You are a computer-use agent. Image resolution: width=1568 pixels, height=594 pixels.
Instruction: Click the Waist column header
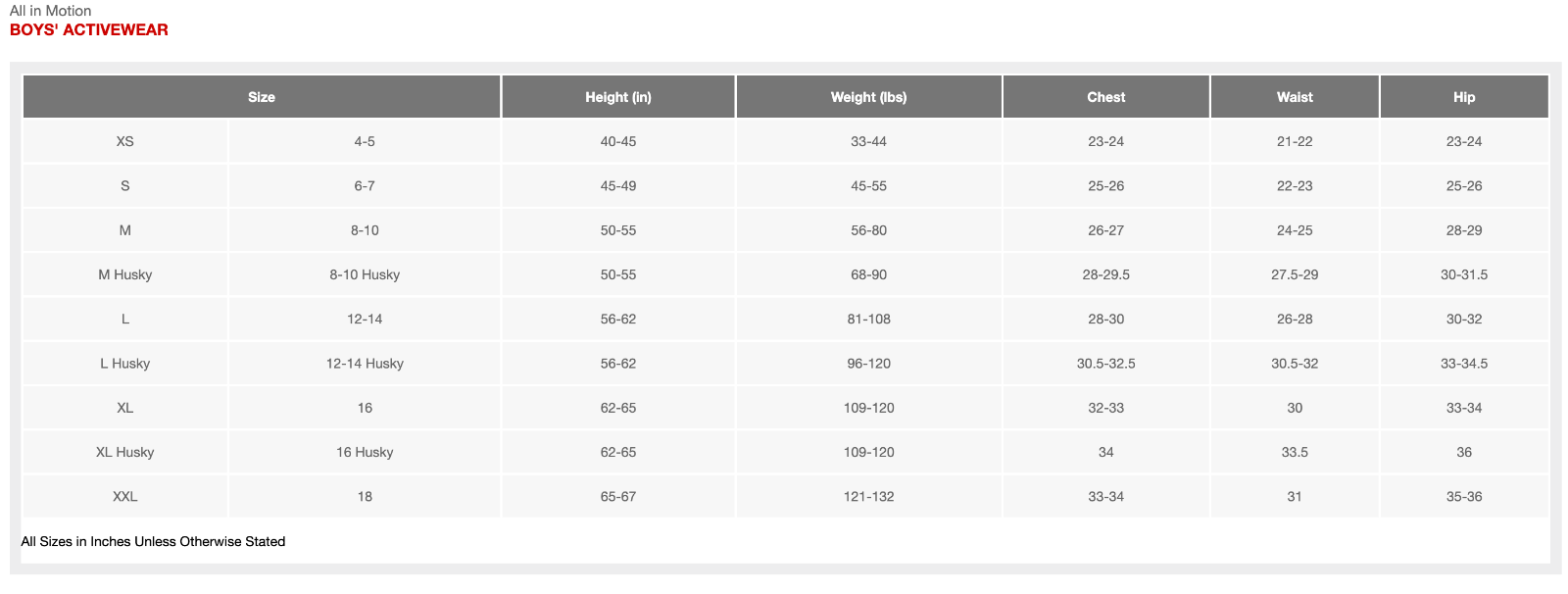coord(1294,97)
